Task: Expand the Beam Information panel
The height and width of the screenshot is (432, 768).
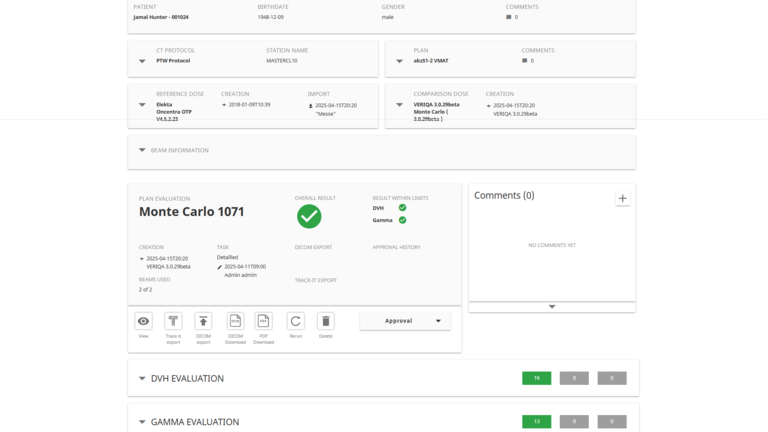Action: coord(142,151)
